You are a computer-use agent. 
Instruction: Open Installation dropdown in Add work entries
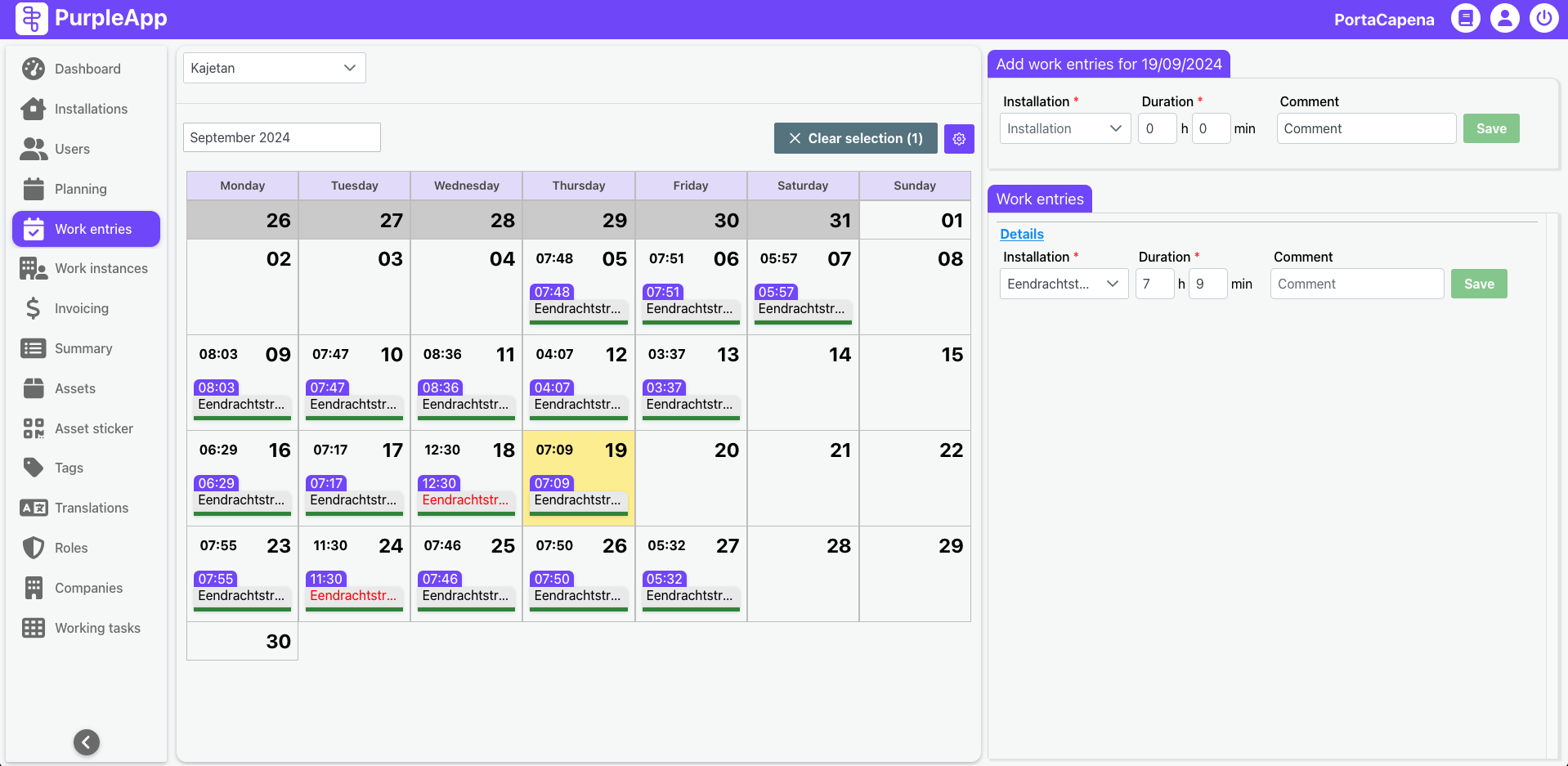(x=1065, y=128)
